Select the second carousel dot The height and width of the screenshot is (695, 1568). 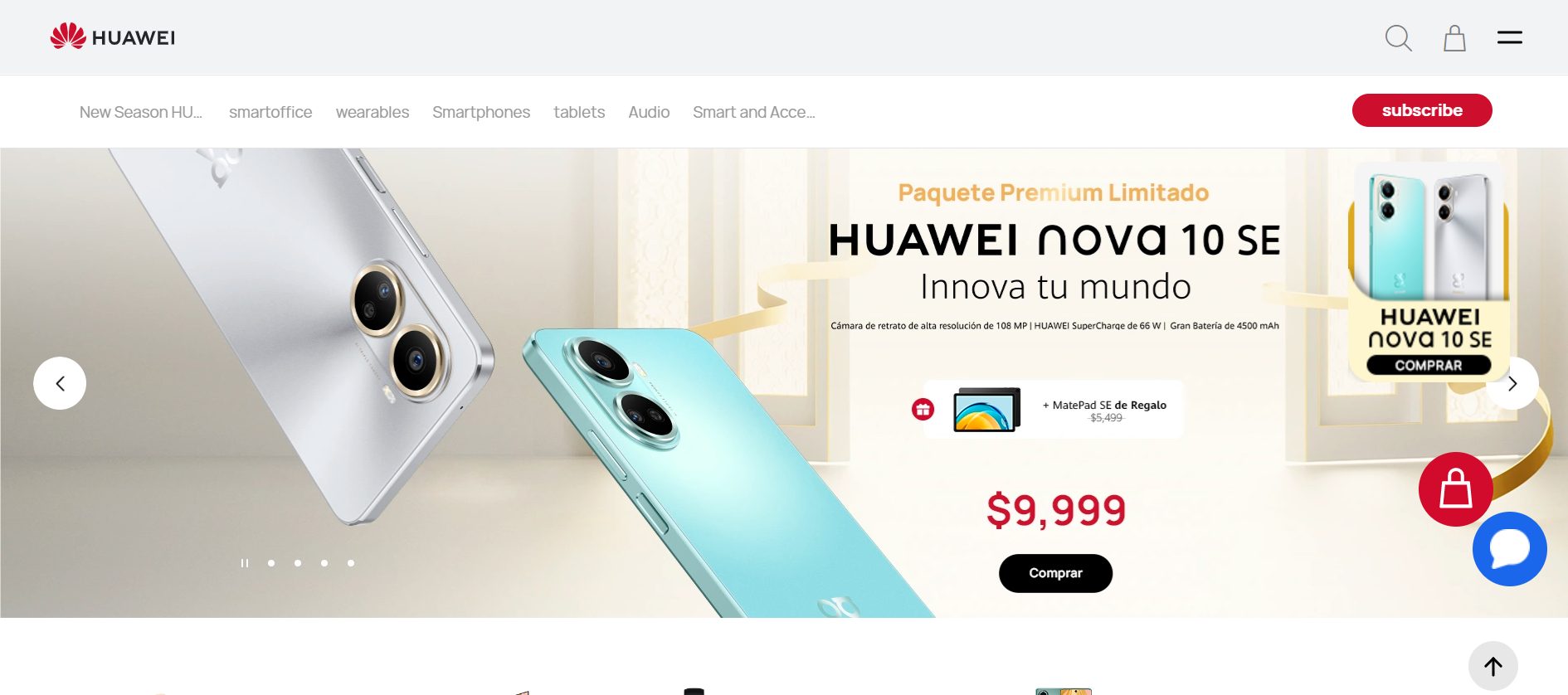pos(298,563)
